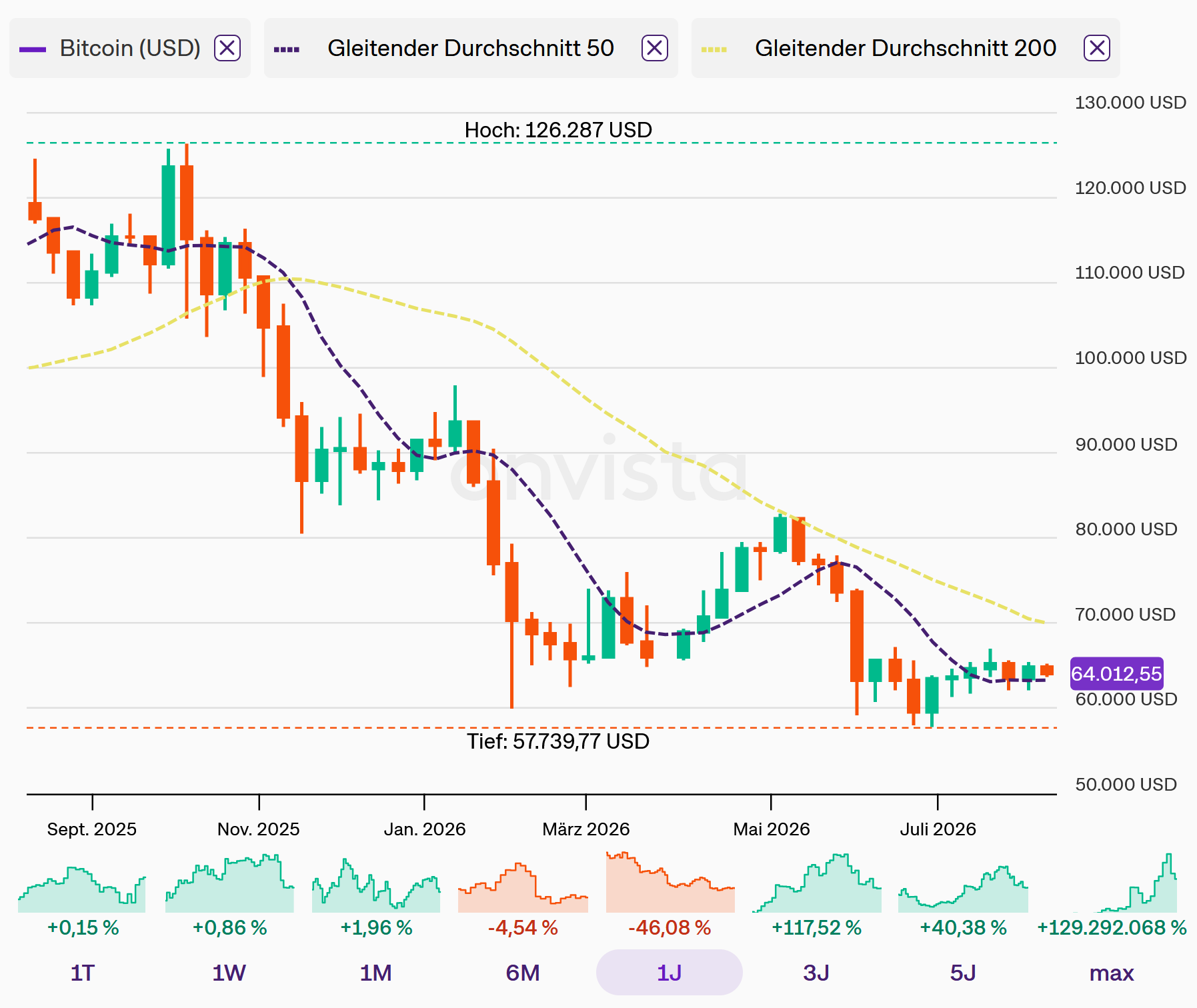Screen dimensions: 1197x1008
Task: Switch to the 3J time range
Action: click(816, 973)
